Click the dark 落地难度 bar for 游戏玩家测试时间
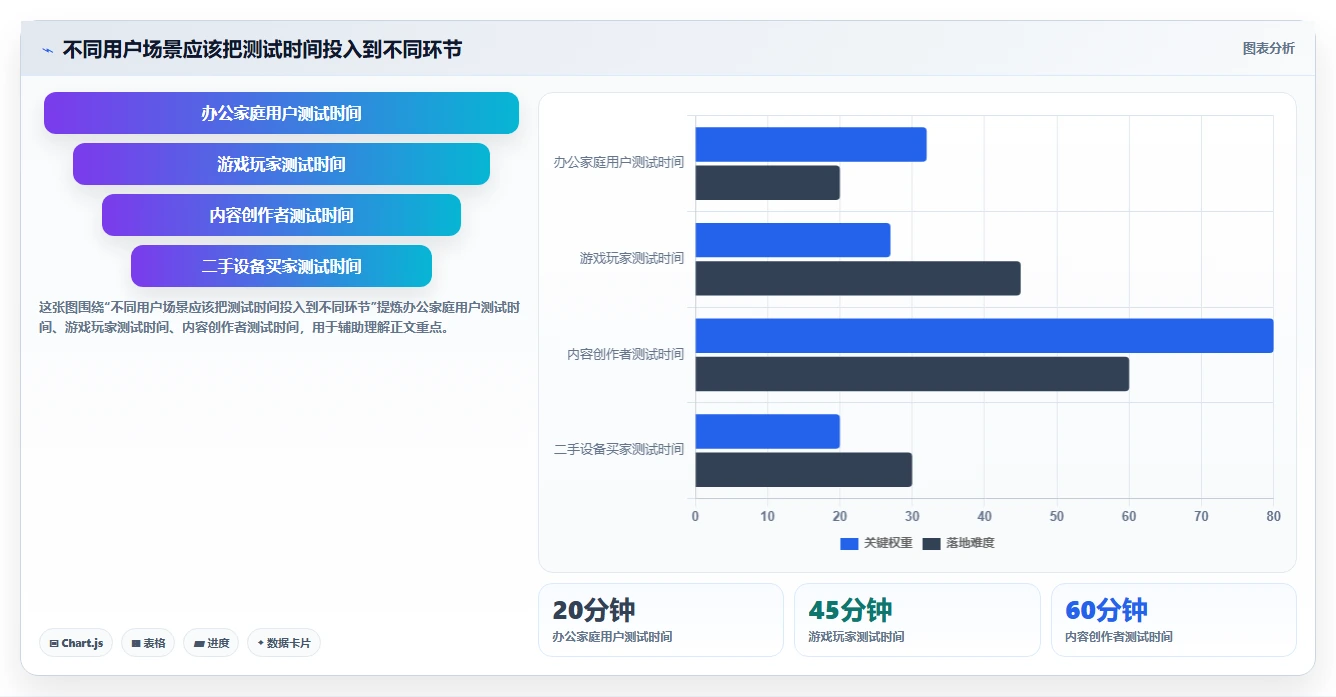The height and width of the screenshot is (697, 1336). [x=858, y=278]
